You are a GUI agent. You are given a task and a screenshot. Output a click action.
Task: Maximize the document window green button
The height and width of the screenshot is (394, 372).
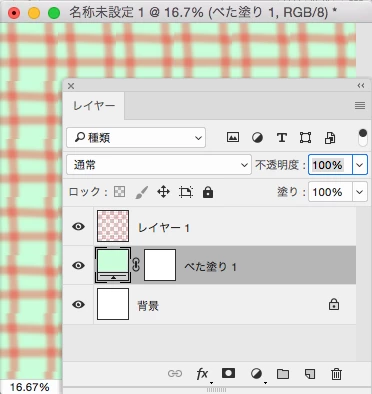[54, 13]
